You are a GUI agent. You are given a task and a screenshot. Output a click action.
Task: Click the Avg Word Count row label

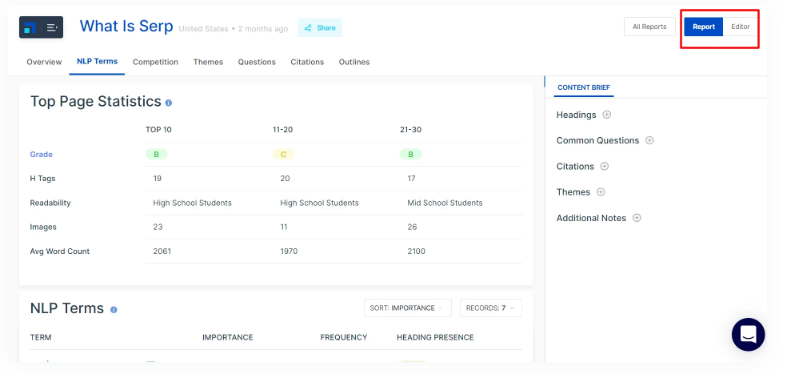coord(60,251)
